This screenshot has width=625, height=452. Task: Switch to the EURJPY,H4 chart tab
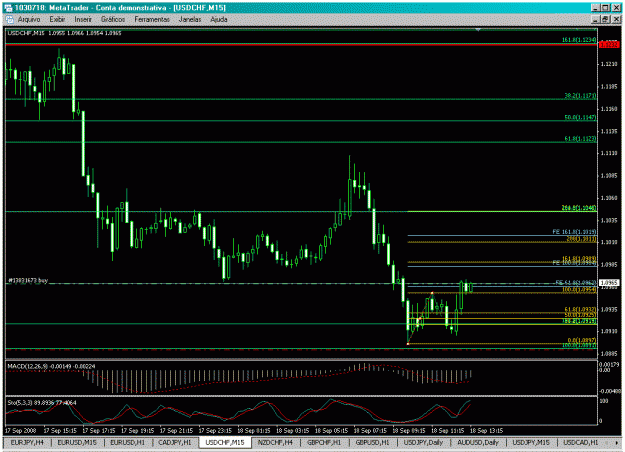point(27,442)
